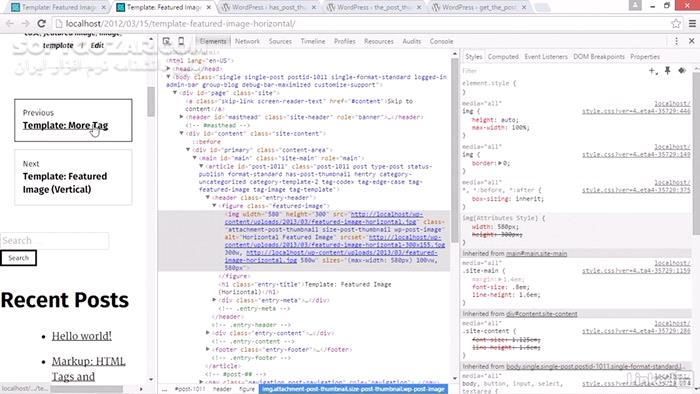Switch to the Network tab
The width and height of the screenshot is (700, 394).
coord(247,41)
